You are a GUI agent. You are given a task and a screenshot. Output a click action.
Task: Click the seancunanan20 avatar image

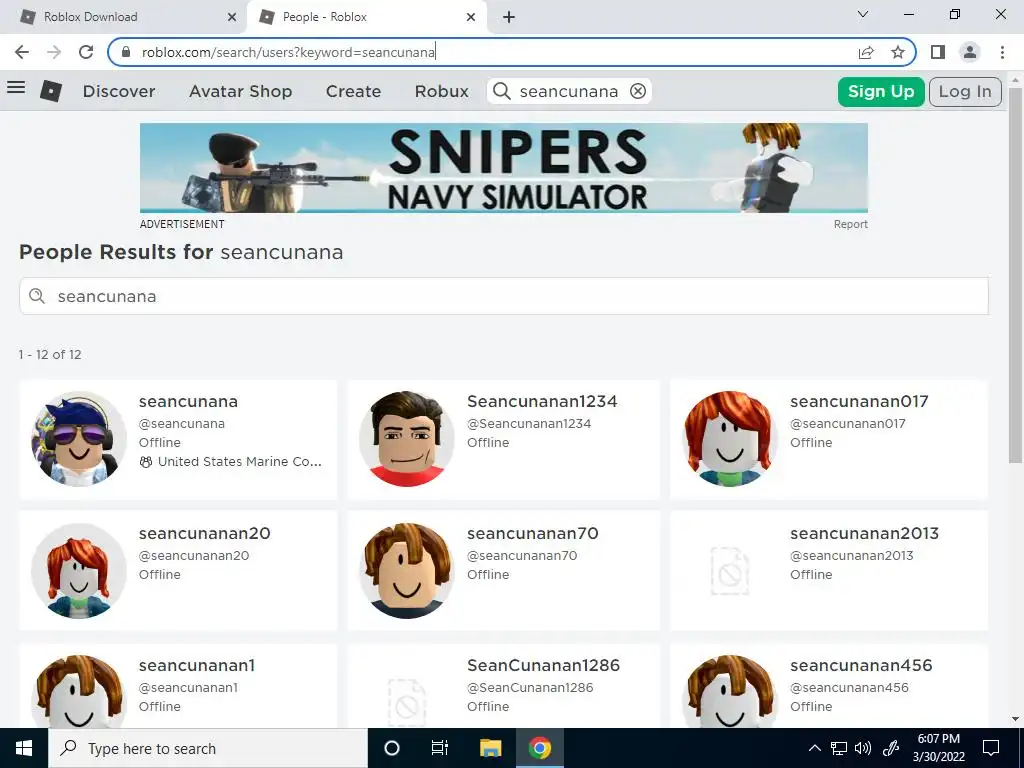pos(78,571)
